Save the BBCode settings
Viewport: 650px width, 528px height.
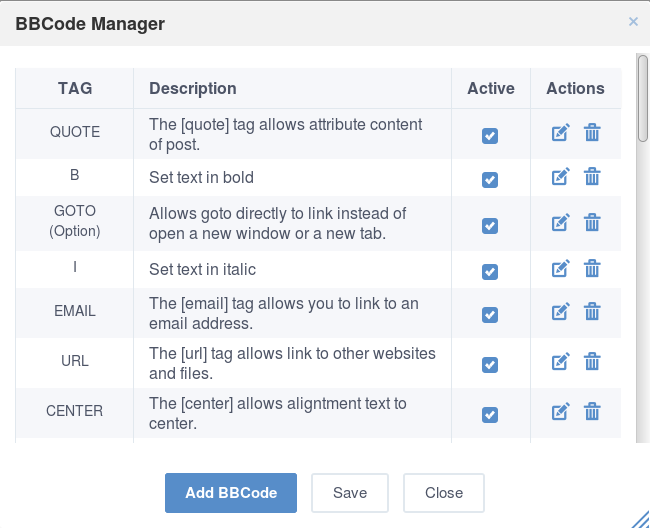pos(350,493)
